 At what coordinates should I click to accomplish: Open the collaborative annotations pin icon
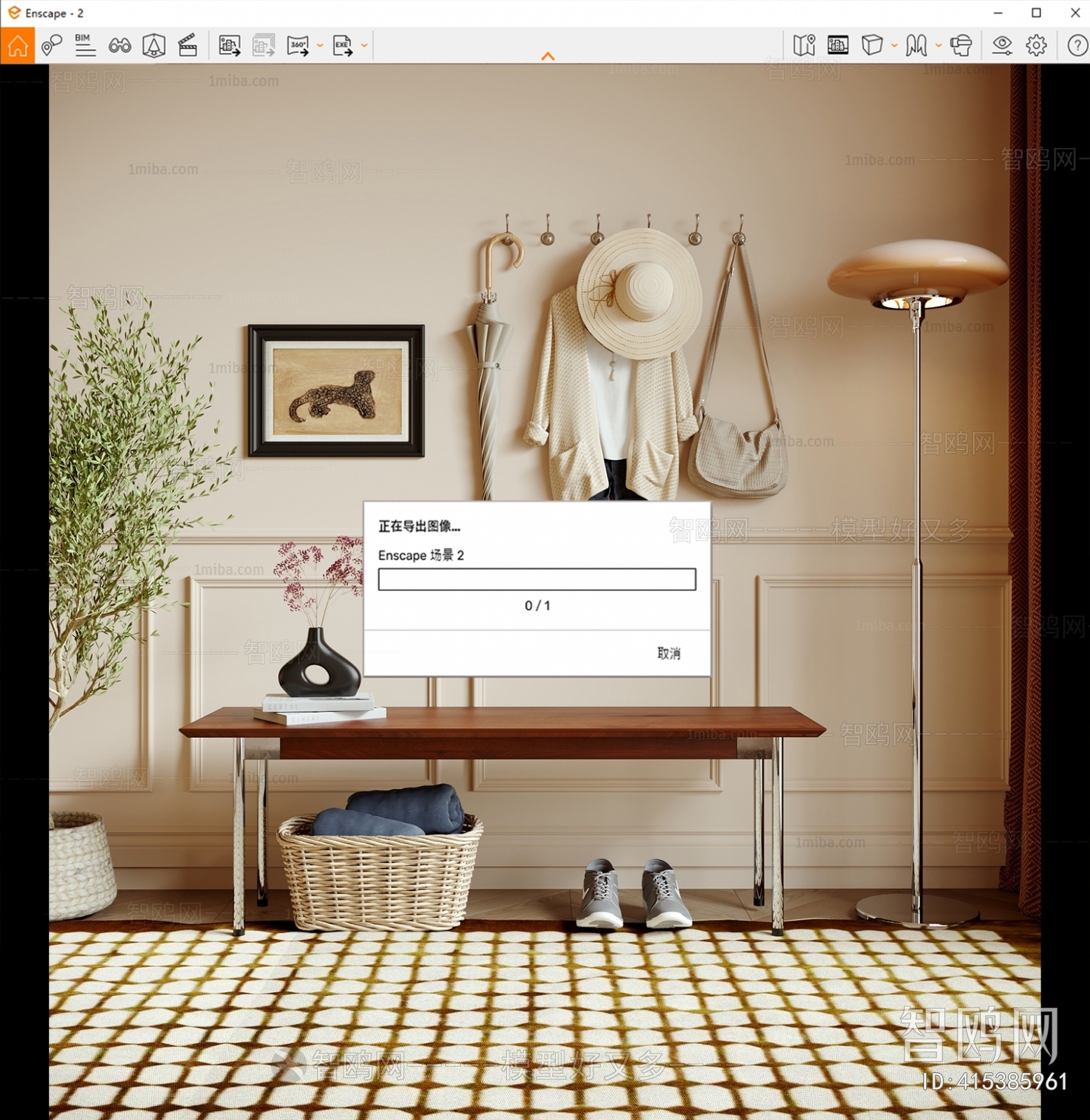click(x=51, y=45)
